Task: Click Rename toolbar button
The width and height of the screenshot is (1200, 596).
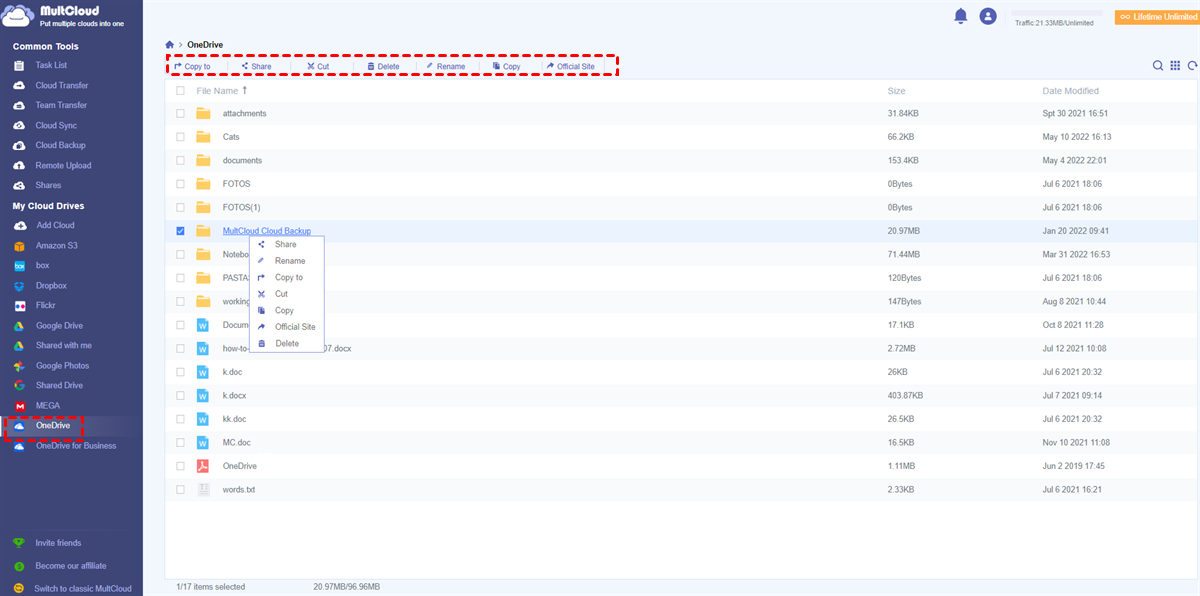Action: [446, 66]
